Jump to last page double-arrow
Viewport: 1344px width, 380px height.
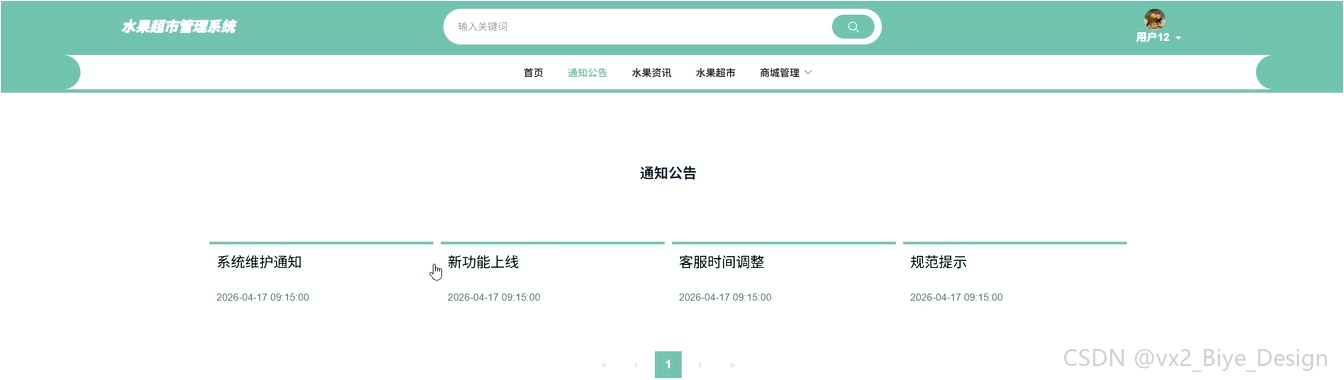732,365
